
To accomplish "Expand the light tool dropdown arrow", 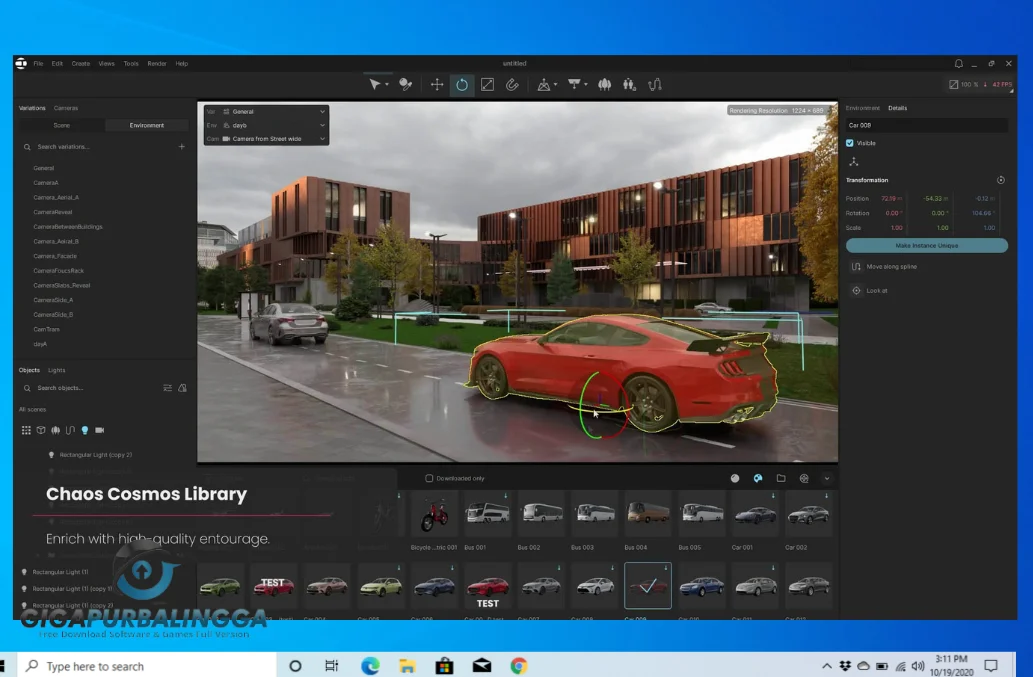I will [586, 84].
